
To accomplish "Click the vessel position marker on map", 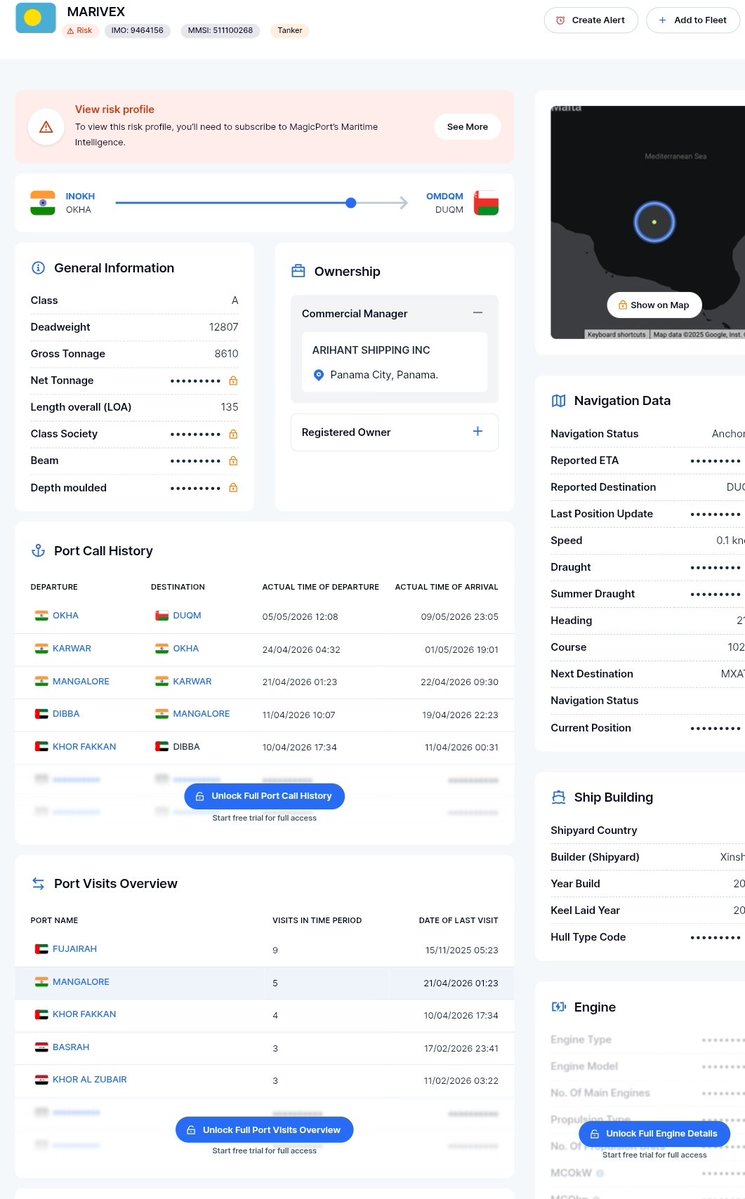I will (654, 222).
